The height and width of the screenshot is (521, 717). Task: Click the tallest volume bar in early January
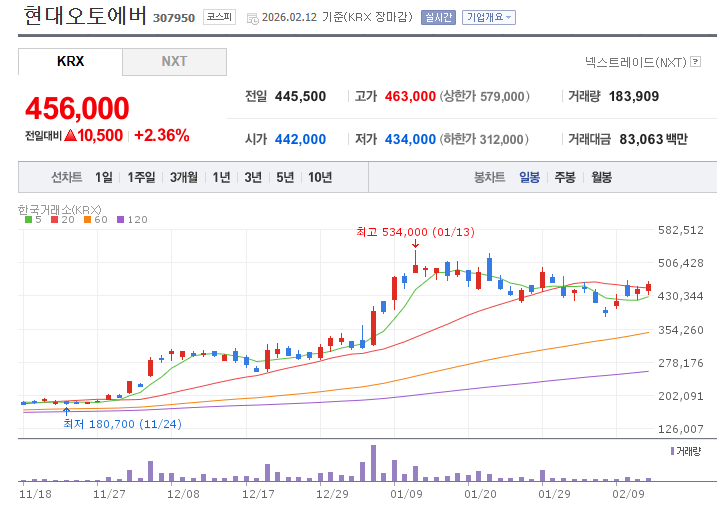click(x=374, y=463)
